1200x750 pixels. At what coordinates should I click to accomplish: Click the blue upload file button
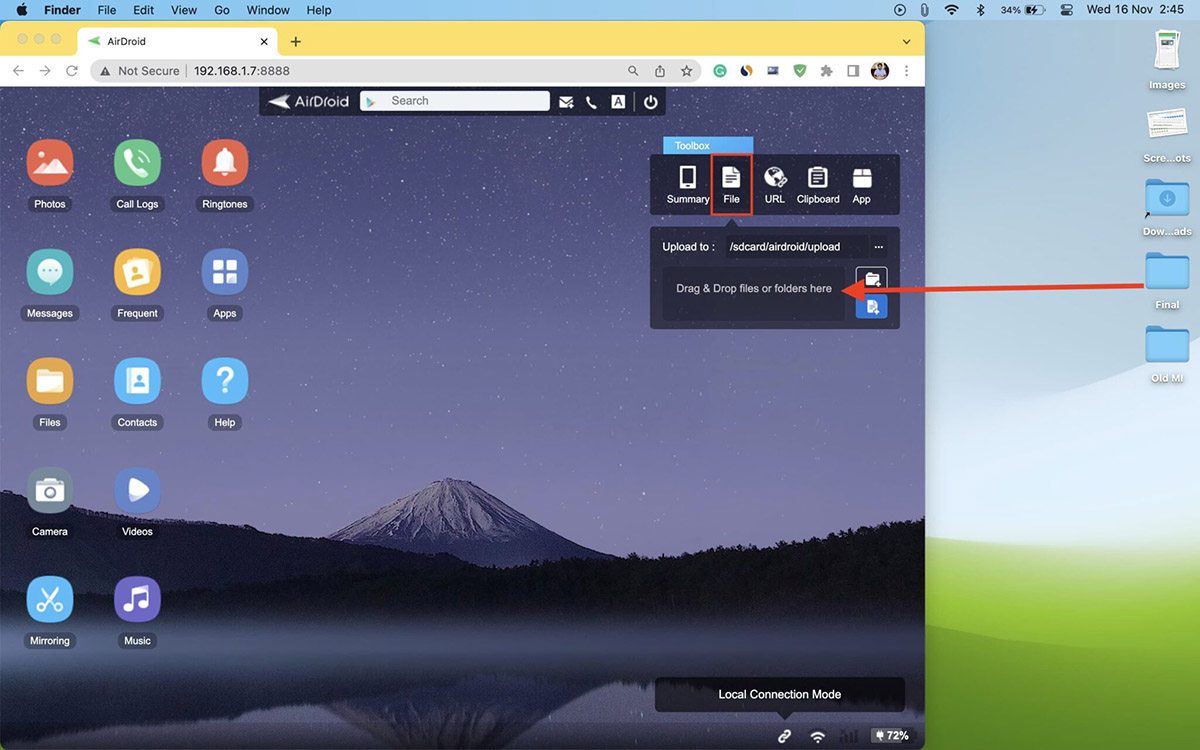click(872, 307)
